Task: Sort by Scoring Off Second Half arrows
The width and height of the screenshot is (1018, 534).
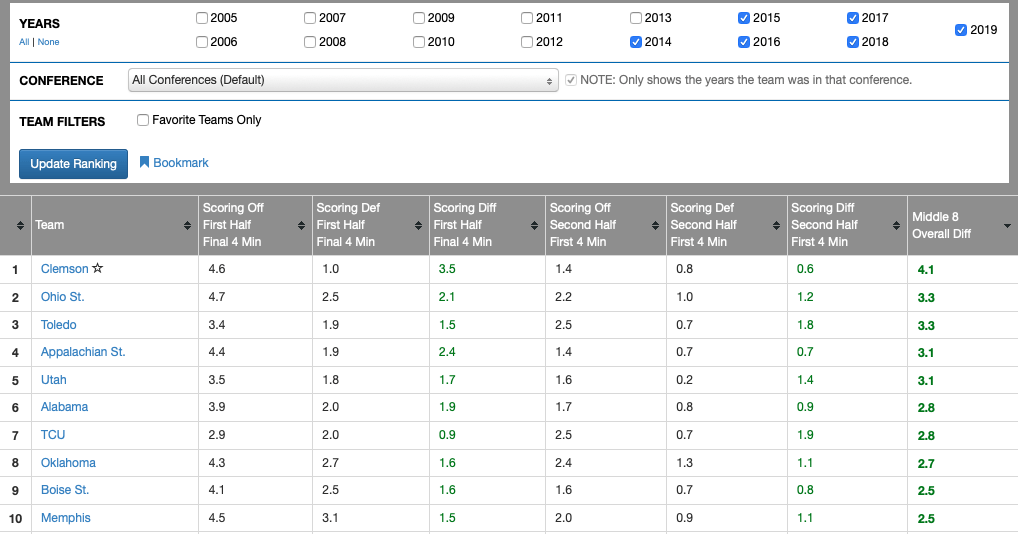Action: point(655,225)
